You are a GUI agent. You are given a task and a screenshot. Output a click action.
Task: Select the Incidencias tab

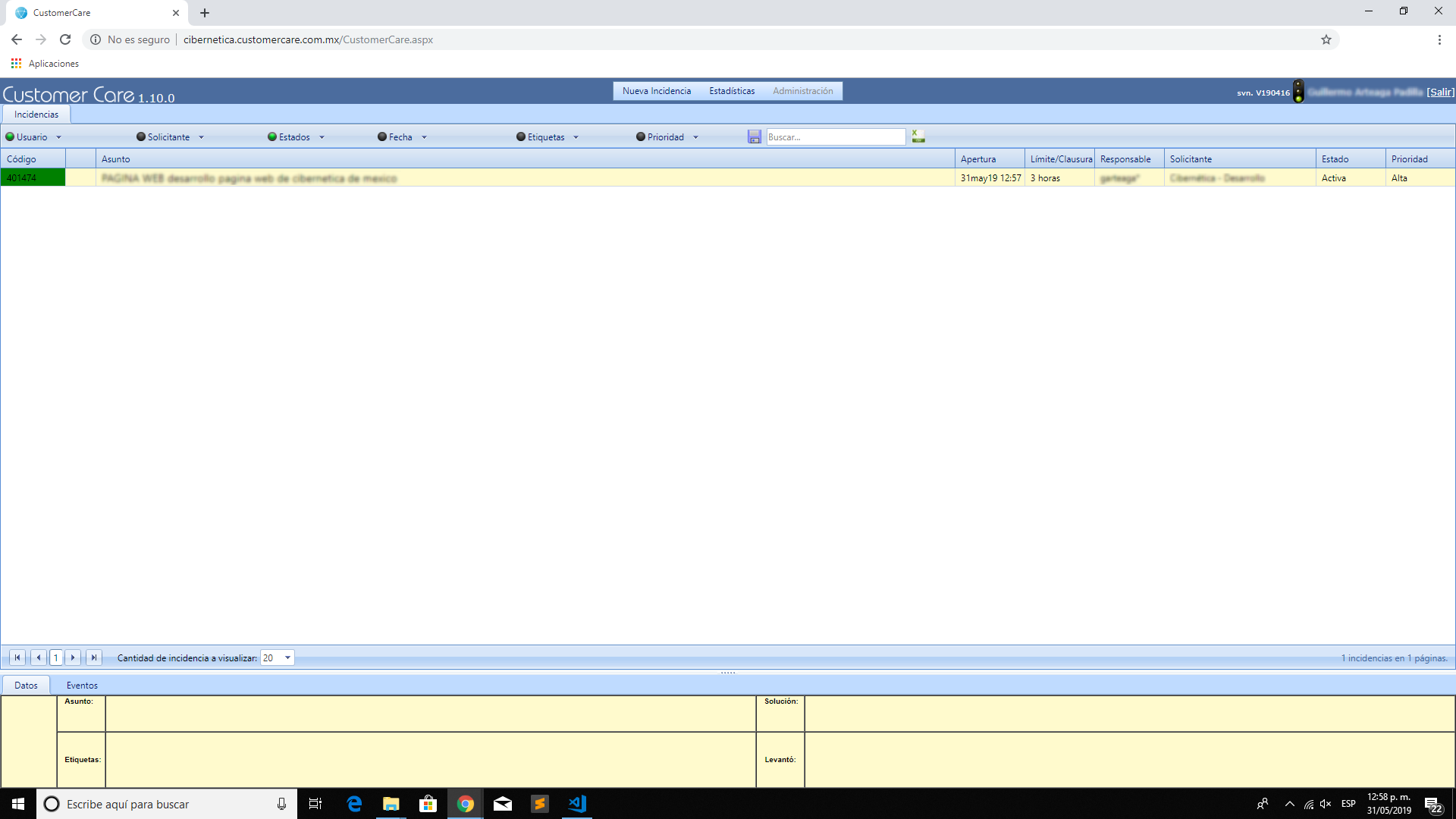(36, 115)
